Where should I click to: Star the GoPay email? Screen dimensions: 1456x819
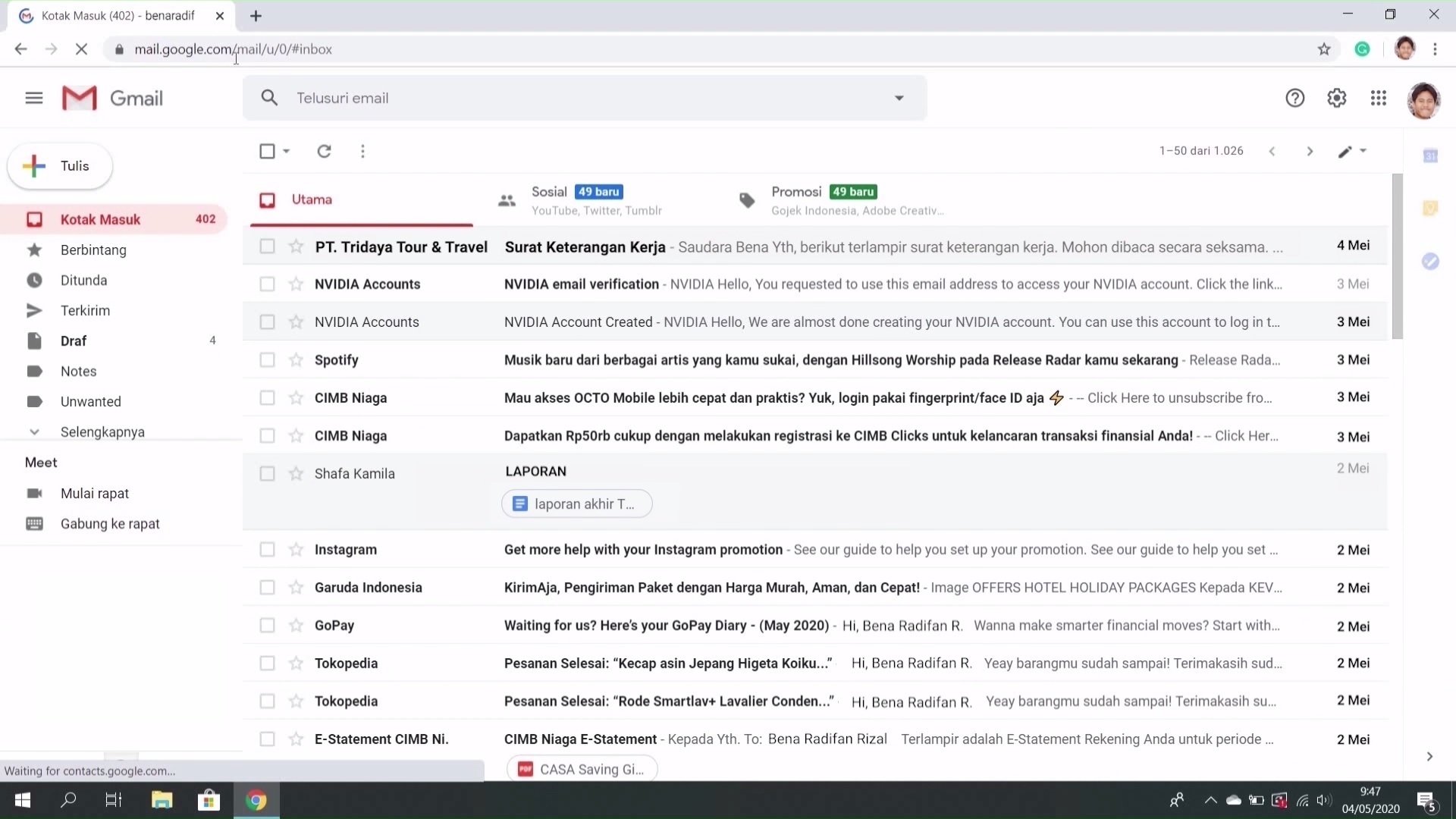(296, 626)
